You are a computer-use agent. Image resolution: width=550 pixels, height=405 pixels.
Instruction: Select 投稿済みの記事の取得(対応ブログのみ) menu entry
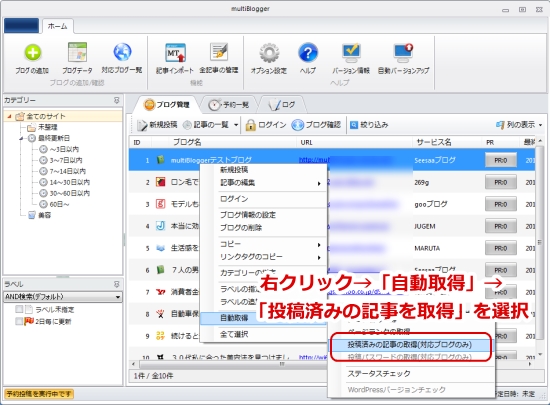tap(410, 344)
